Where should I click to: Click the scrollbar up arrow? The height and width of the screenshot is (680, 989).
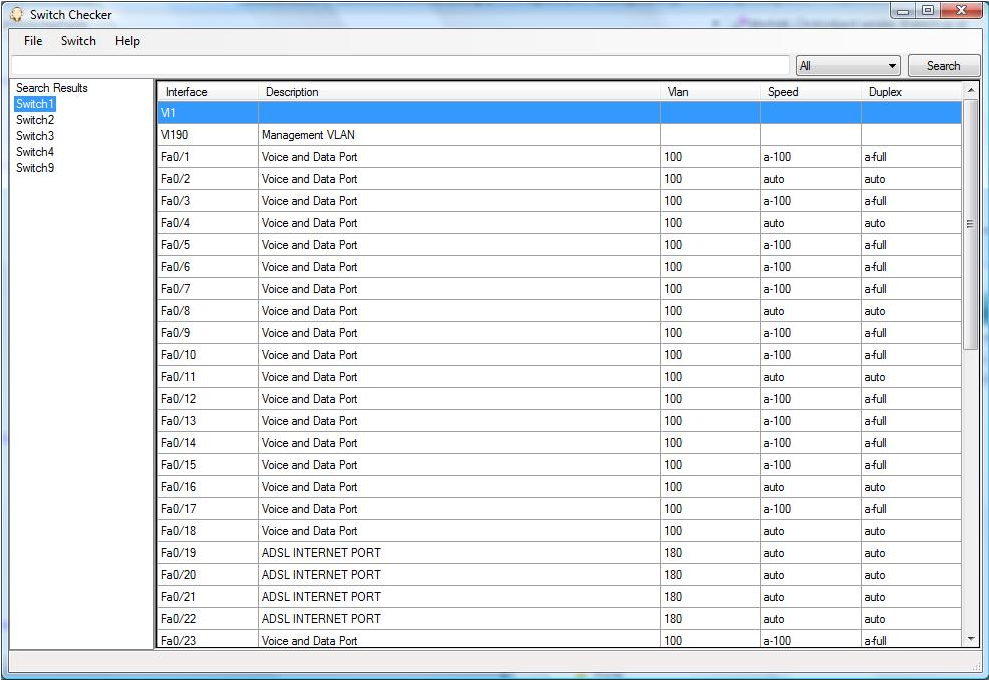[x=971, y=91]
